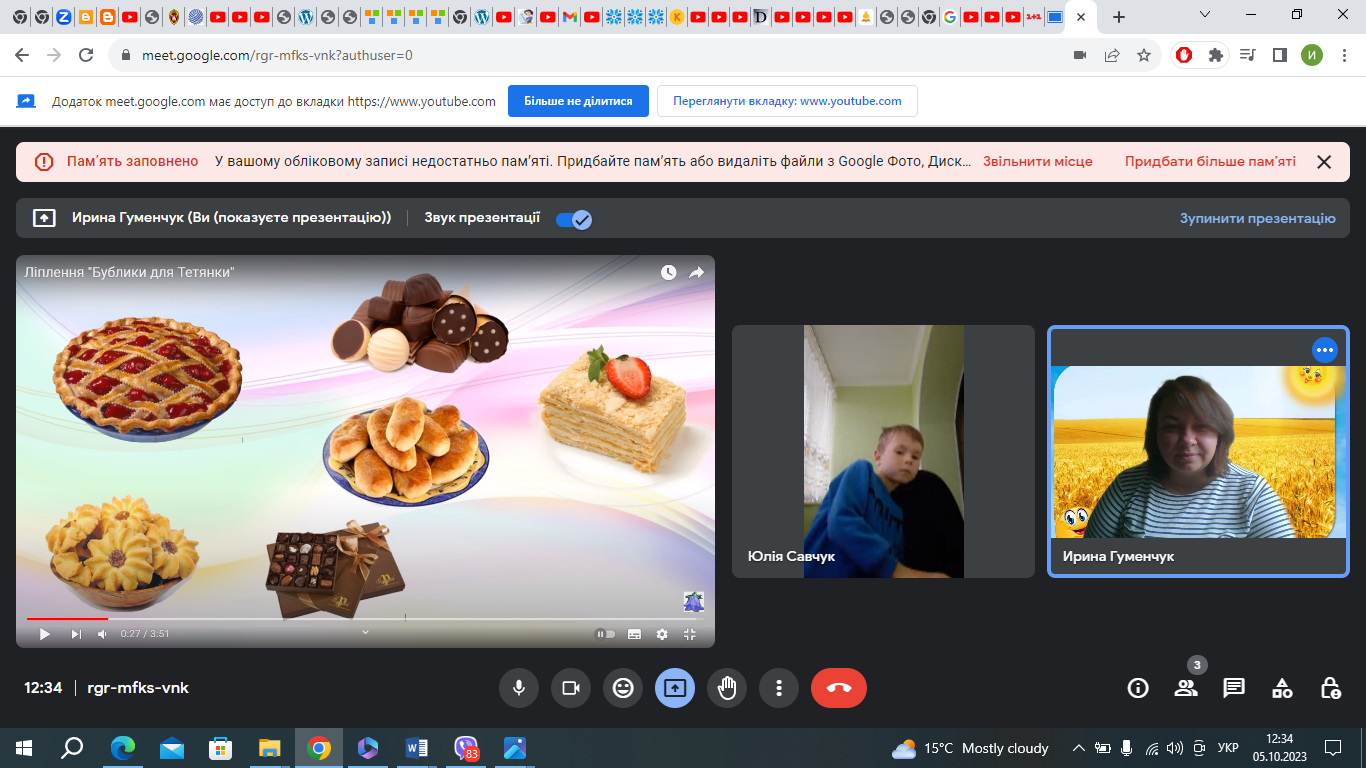Click Звільнити місце link
The width and height of the screenshot is (1366, 768).
click(1038, 161)
